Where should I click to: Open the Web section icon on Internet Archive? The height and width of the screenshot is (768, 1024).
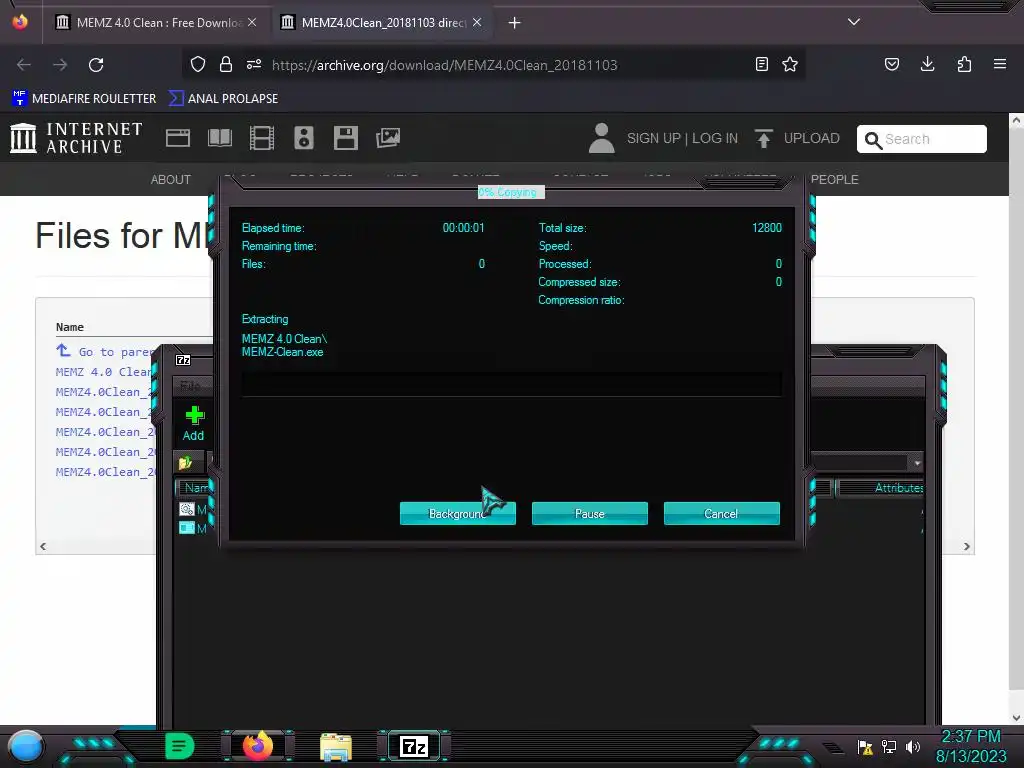coord(178,138)
